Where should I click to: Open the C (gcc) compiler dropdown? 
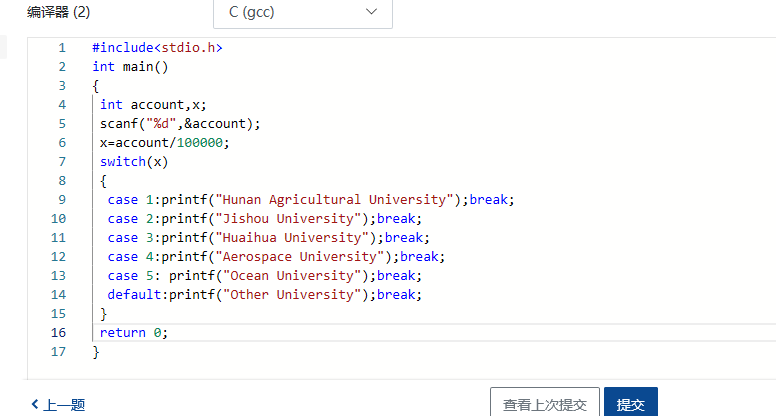click(302, 12)
